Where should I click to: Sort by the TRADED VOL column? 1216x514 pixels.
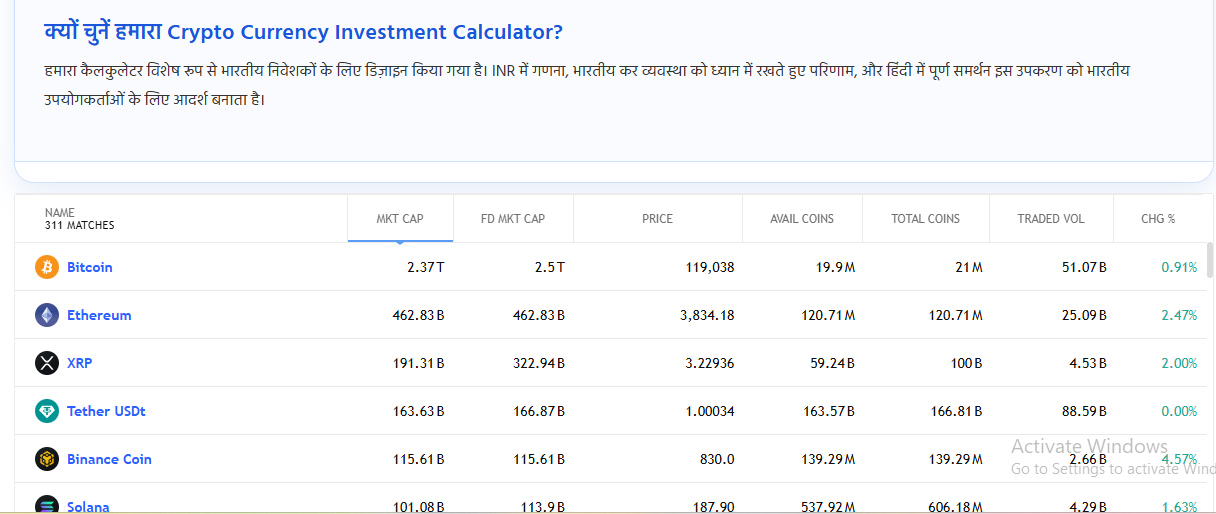1051,218
